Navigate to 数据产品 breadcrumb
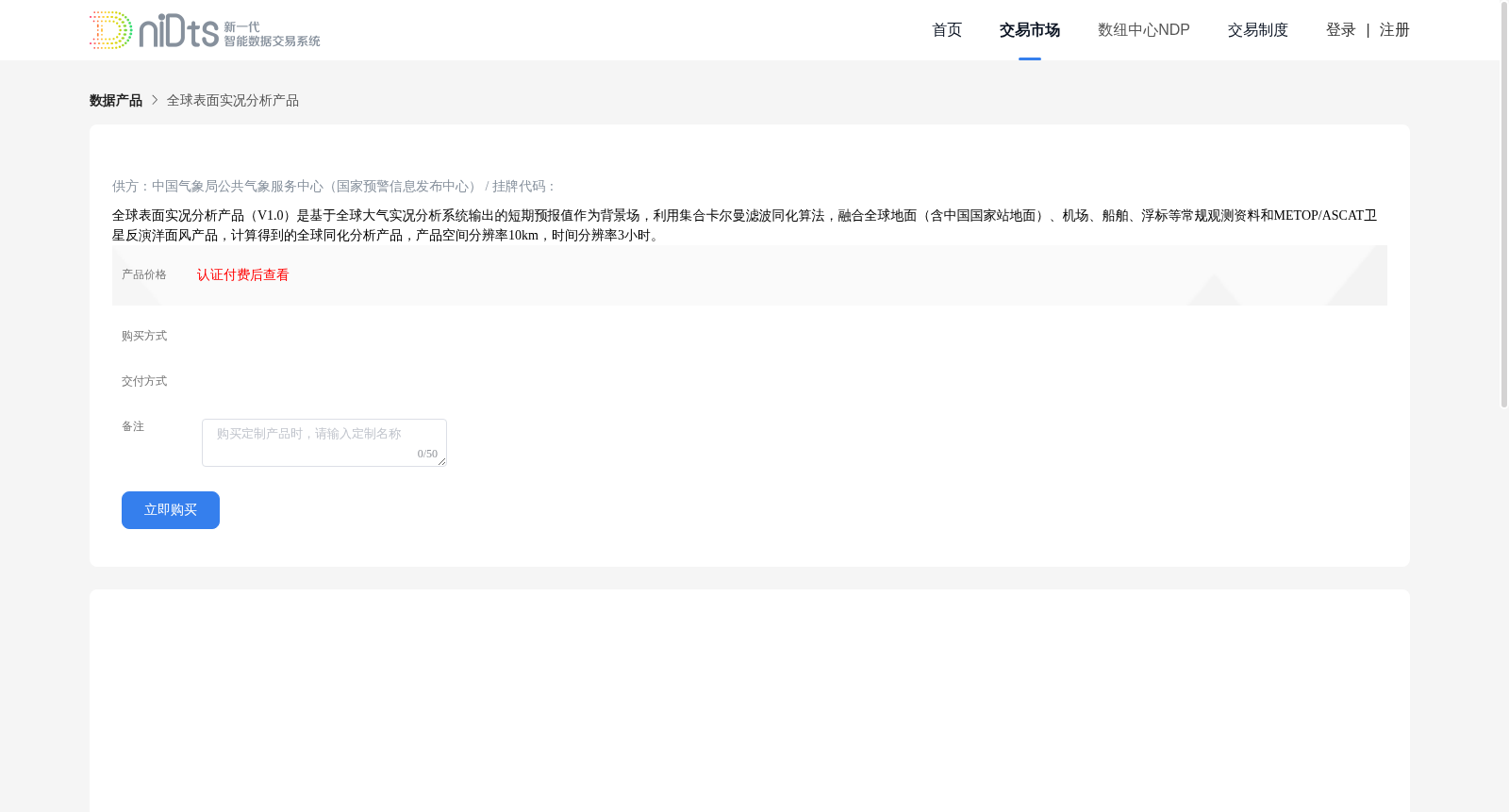The height and width of the screenshot is (812, 1509). coord(116,101)
